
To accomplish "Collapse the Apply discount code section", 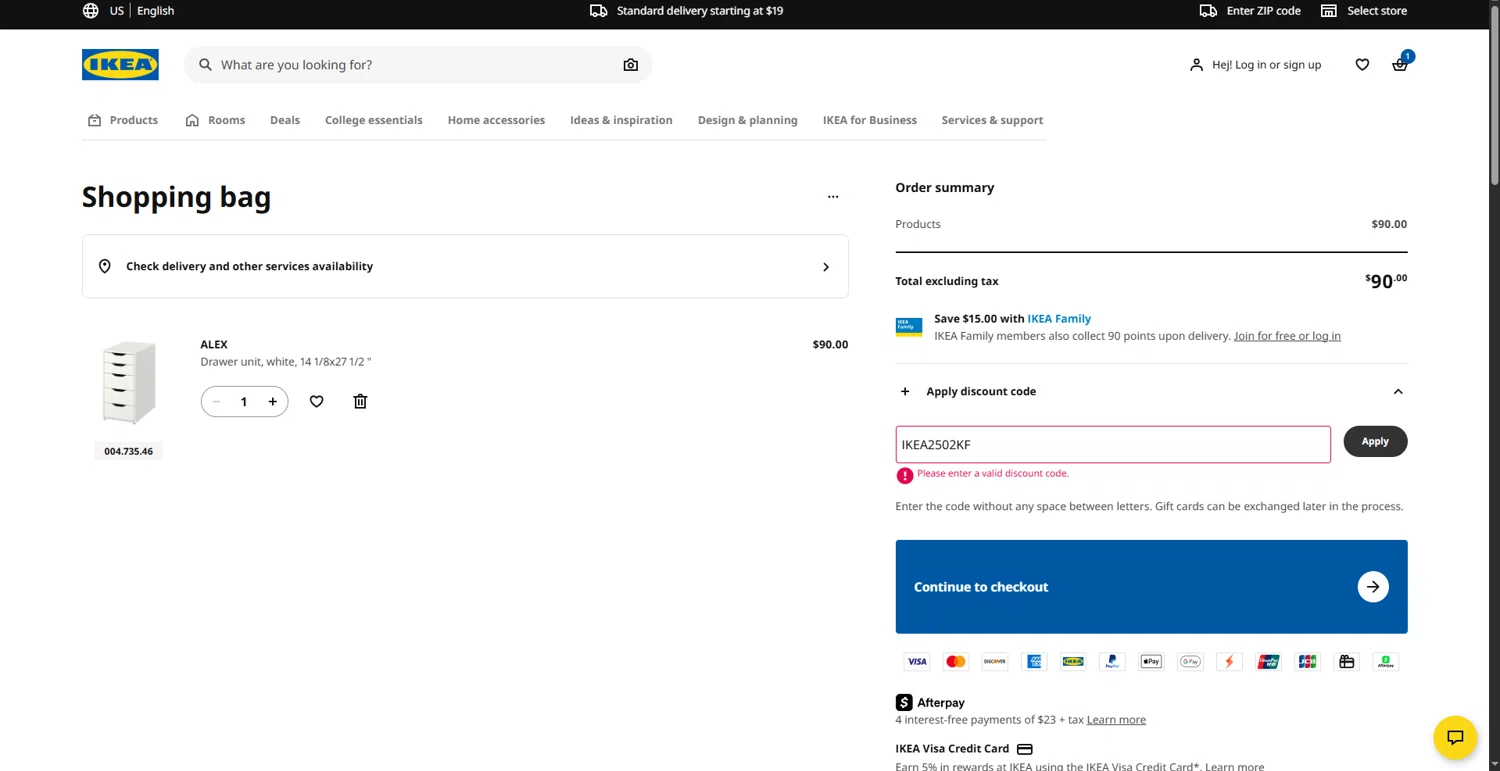I will [1151, 391].
